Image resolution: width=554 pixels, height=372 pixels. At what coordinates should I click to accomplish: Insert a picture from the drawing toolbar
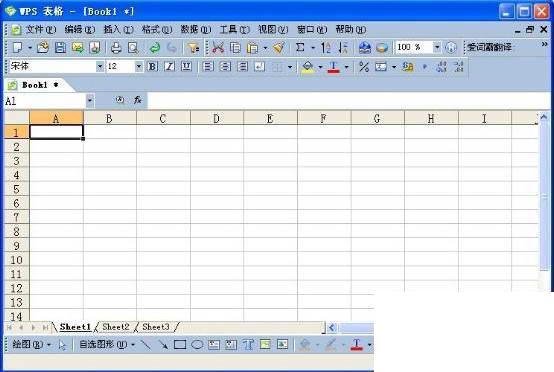[282, 344]
